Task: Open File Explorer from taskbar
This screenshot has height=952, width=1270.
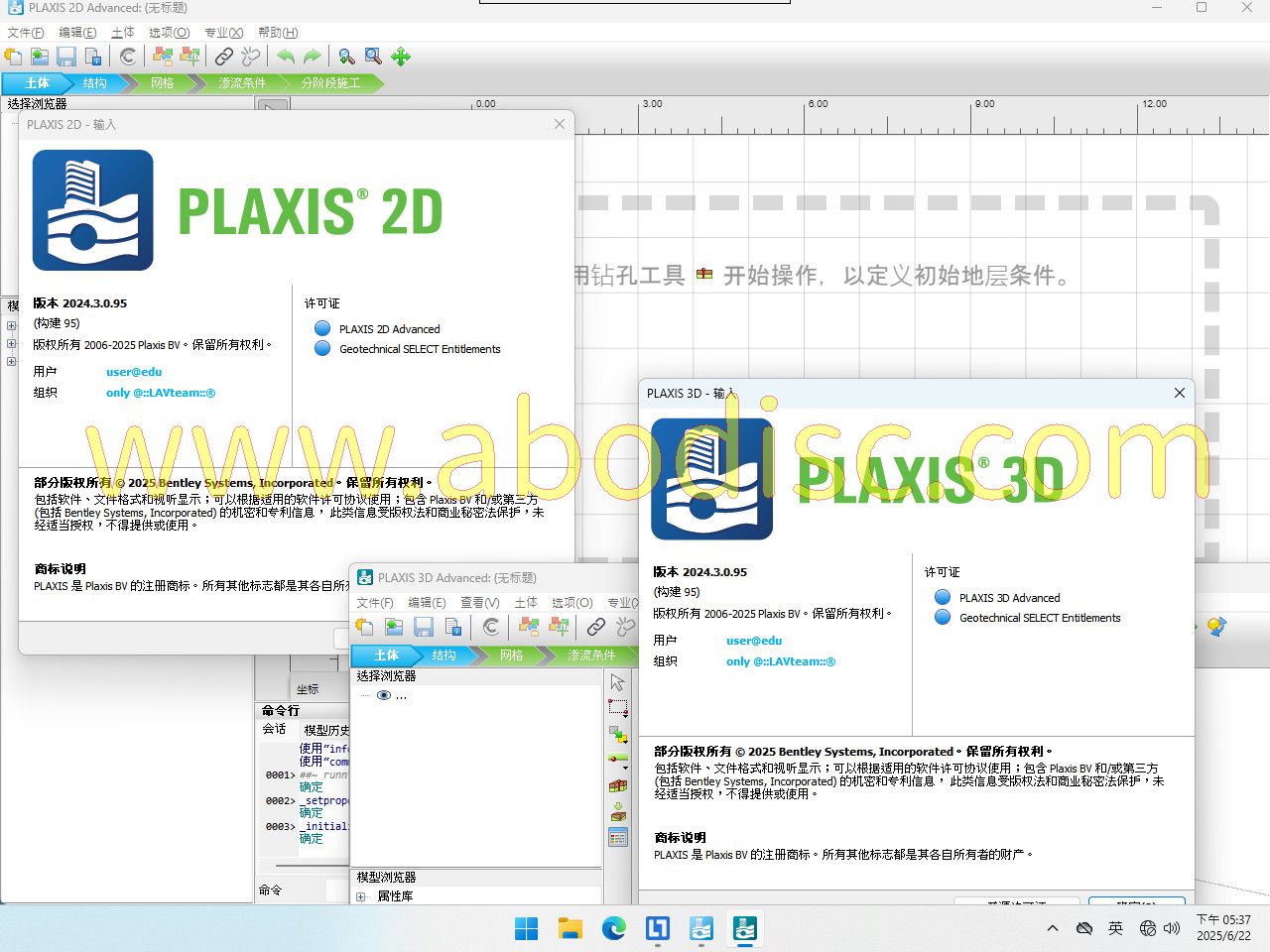Action: (571, 928)
